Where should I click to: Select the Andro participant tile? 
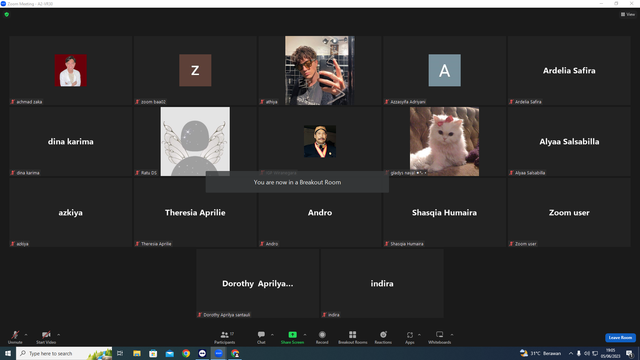[320, 212]
